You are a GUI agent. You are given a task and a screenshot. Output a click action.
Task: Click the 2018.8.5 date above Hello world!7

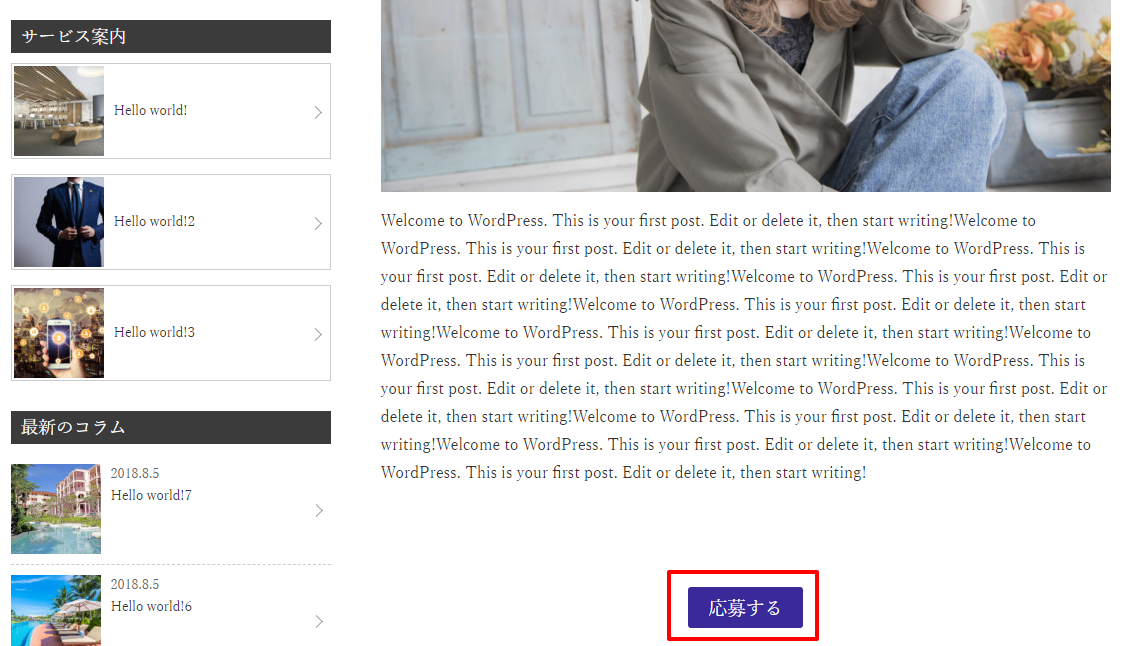135,474
